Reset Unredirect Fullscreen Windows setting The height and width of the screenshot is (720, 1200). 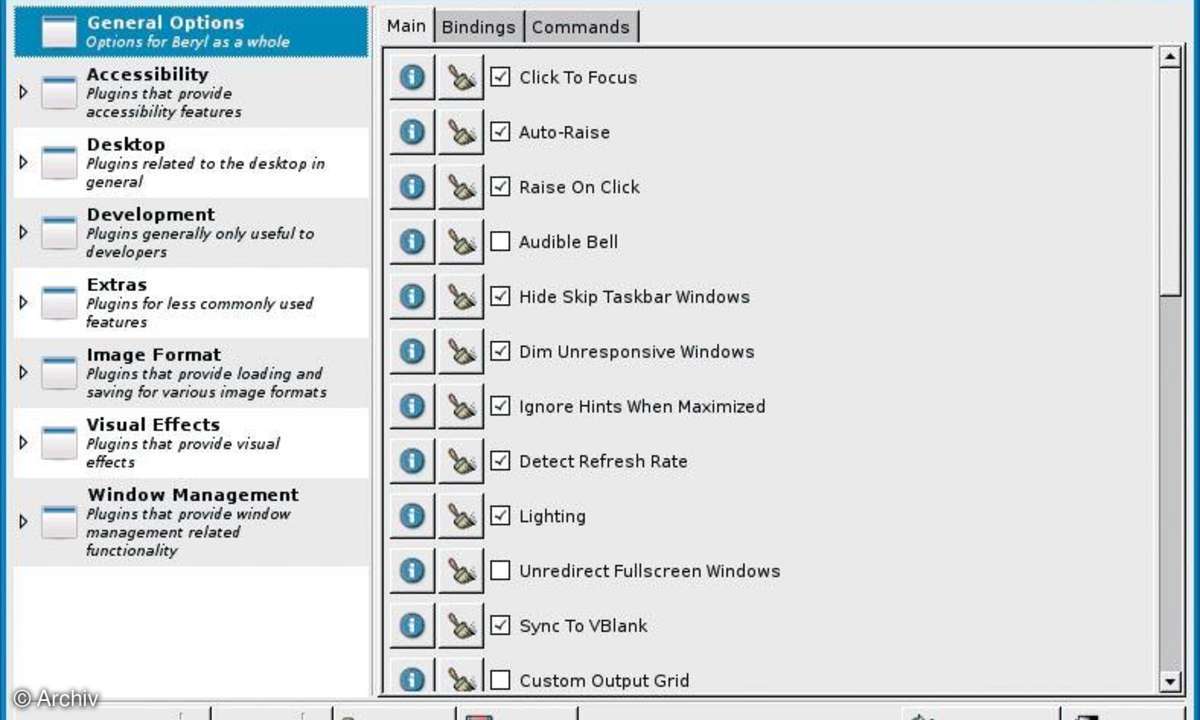[461, 571]
